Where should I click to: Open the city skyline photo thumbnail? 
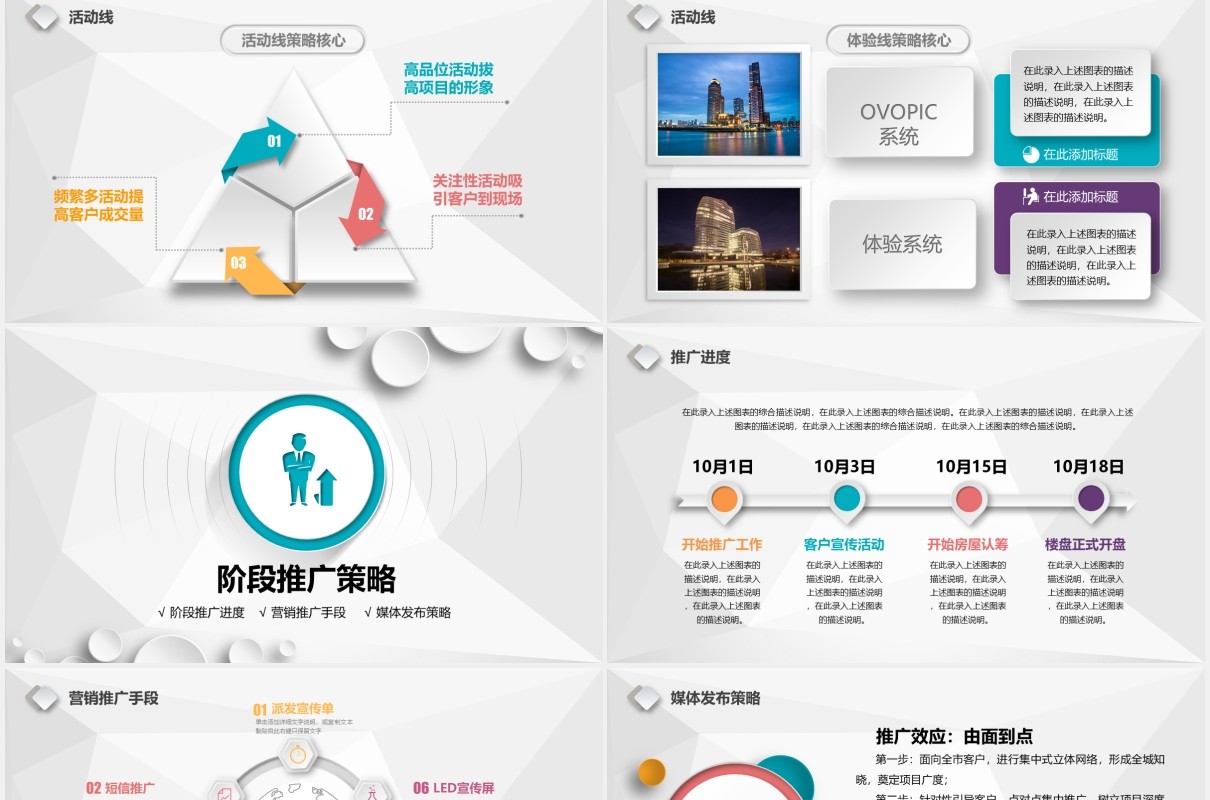point(729,104)
